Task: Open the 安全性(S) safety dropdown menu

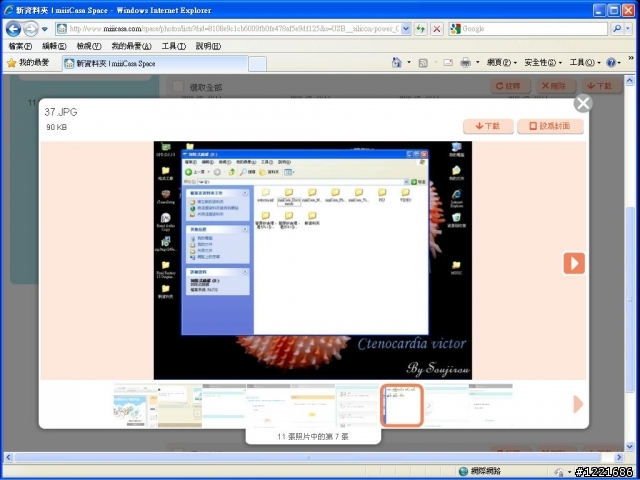Action: pyautogui.click(x=543, y=62)
